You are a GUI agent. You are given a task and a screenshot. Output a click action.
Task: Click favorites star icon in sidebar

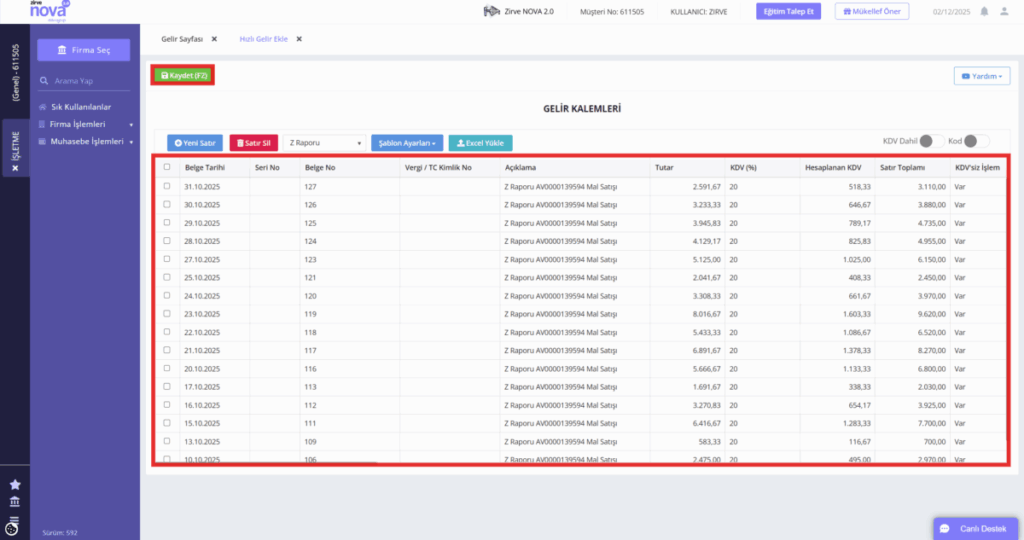coord(15,484)
